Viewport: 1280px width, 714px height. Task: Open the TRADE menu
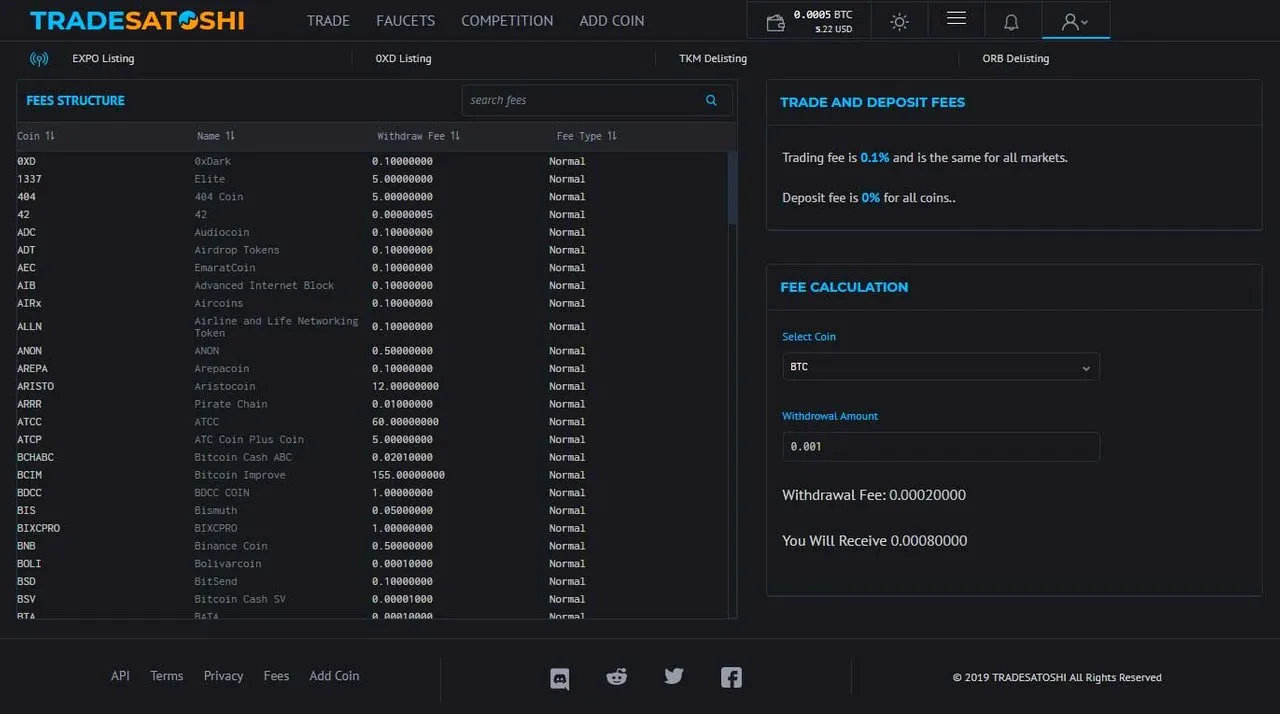click(x=328, y=20)
